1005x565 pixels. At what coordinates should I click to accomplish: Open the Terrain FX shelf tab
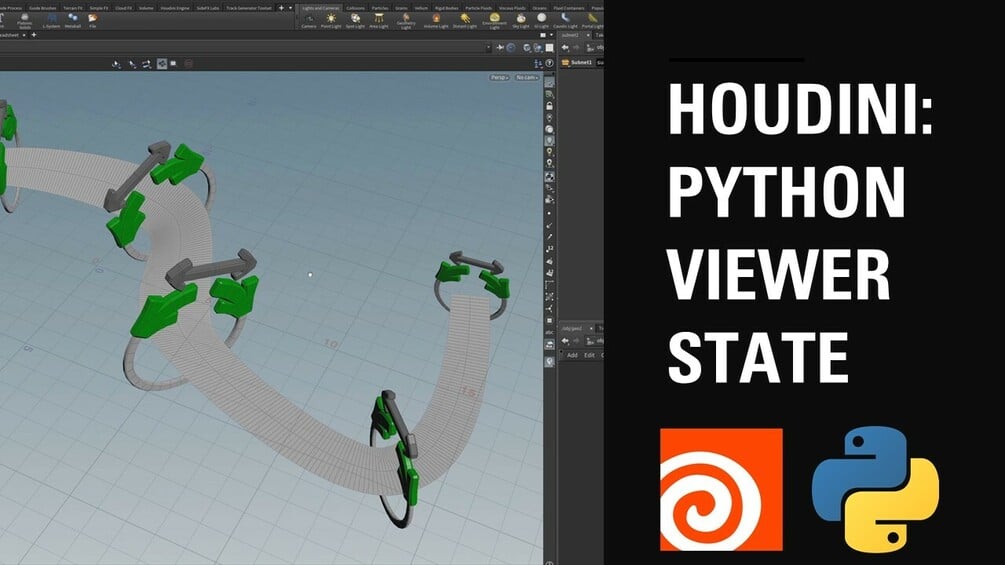tap(73, 8)
